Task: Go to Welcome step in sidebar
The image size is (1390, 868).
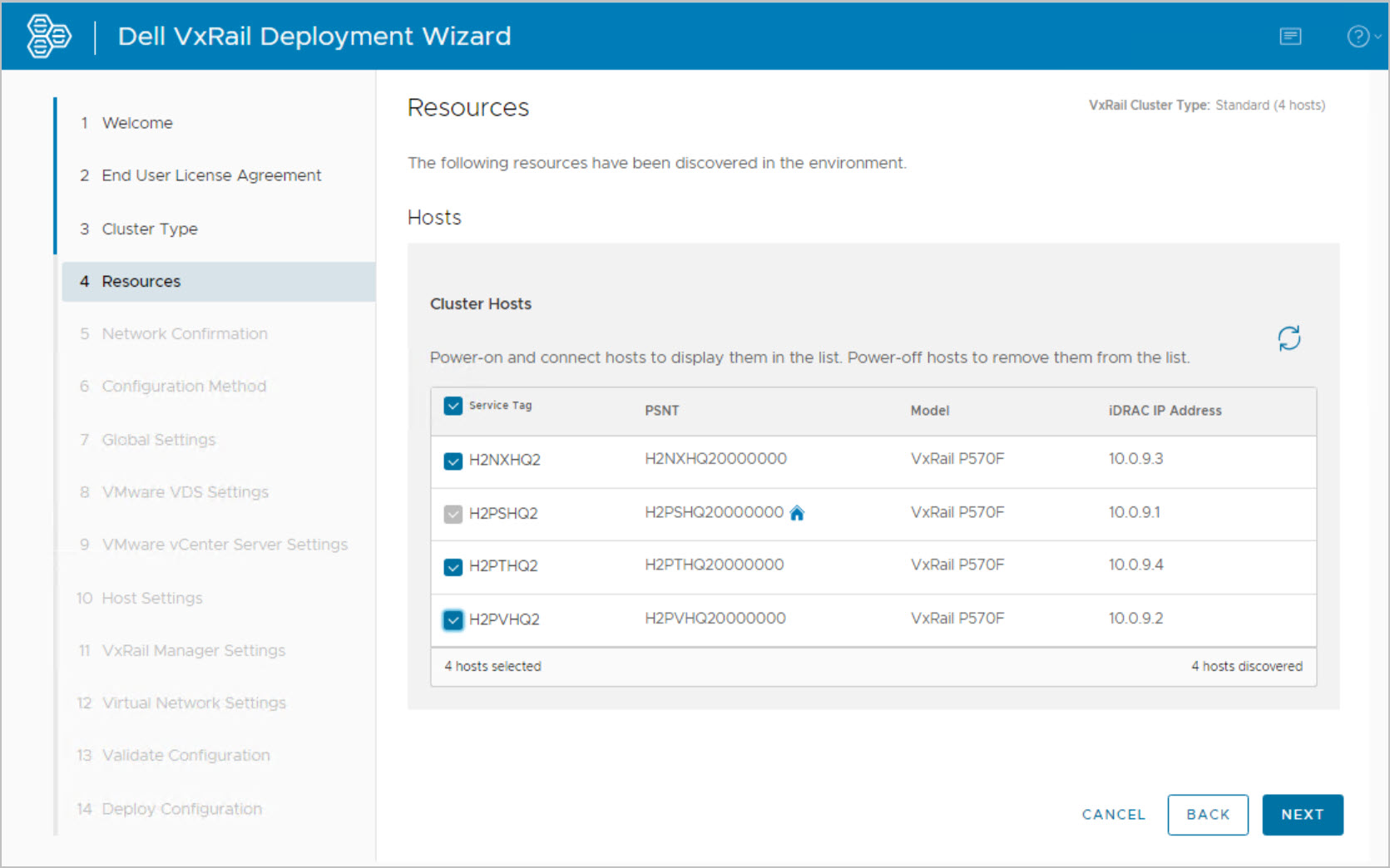Action: pyautogui.click(x=137, y=123)
